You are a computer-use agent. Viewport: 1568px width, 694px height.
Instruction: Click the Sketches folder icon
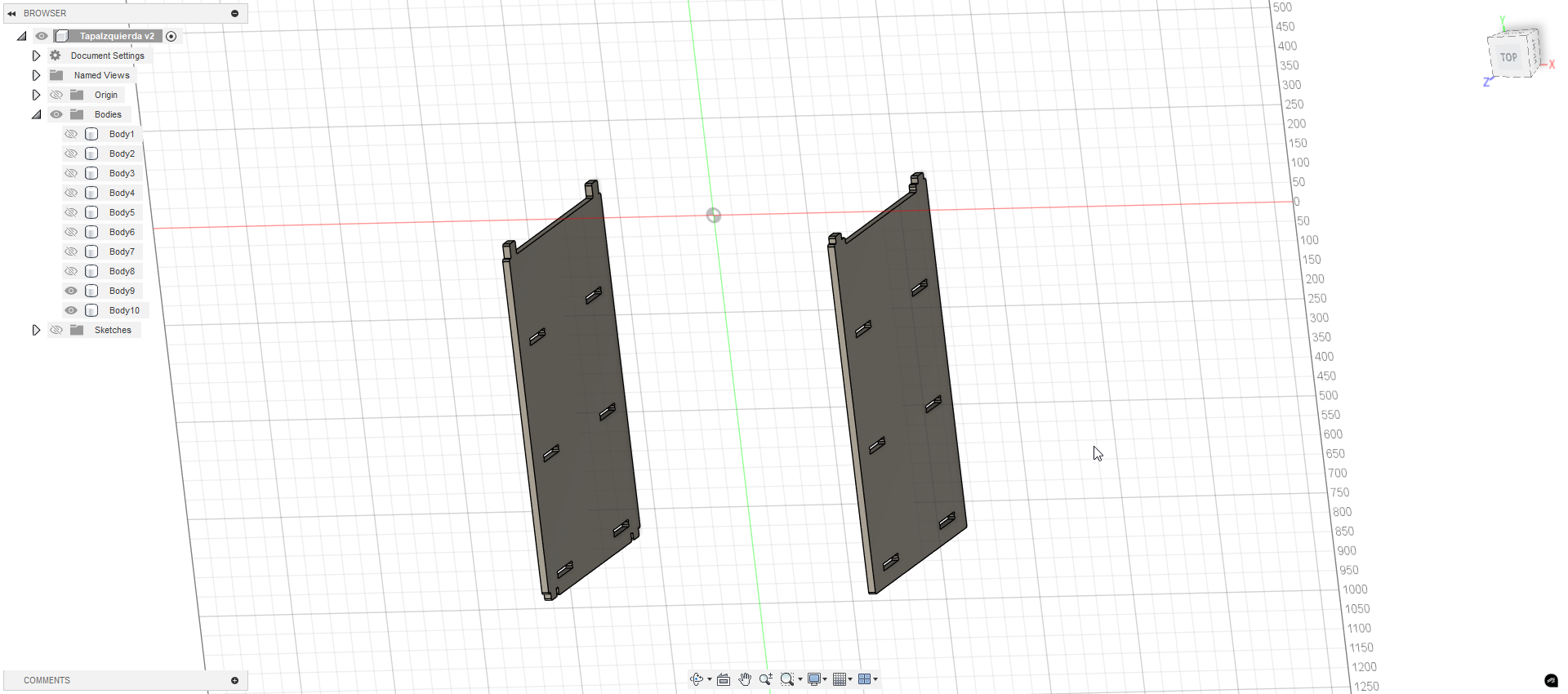point(77,330)
